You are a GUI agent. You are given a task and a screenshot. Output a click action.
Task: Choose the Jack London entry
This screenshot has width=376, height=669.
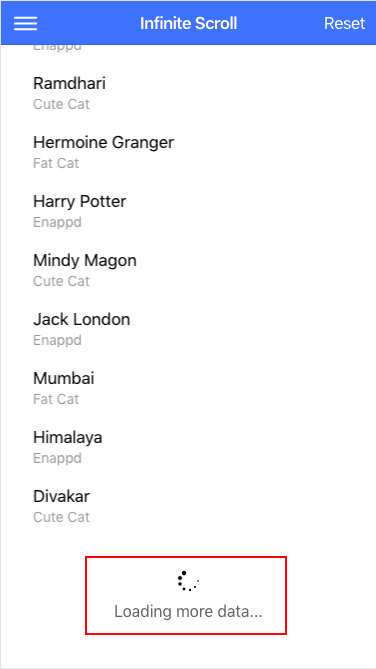(x=188, y=329)
